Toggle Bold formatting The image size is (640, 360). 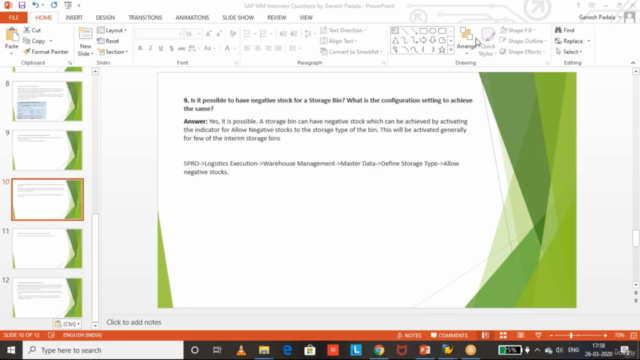coord(140,48)
